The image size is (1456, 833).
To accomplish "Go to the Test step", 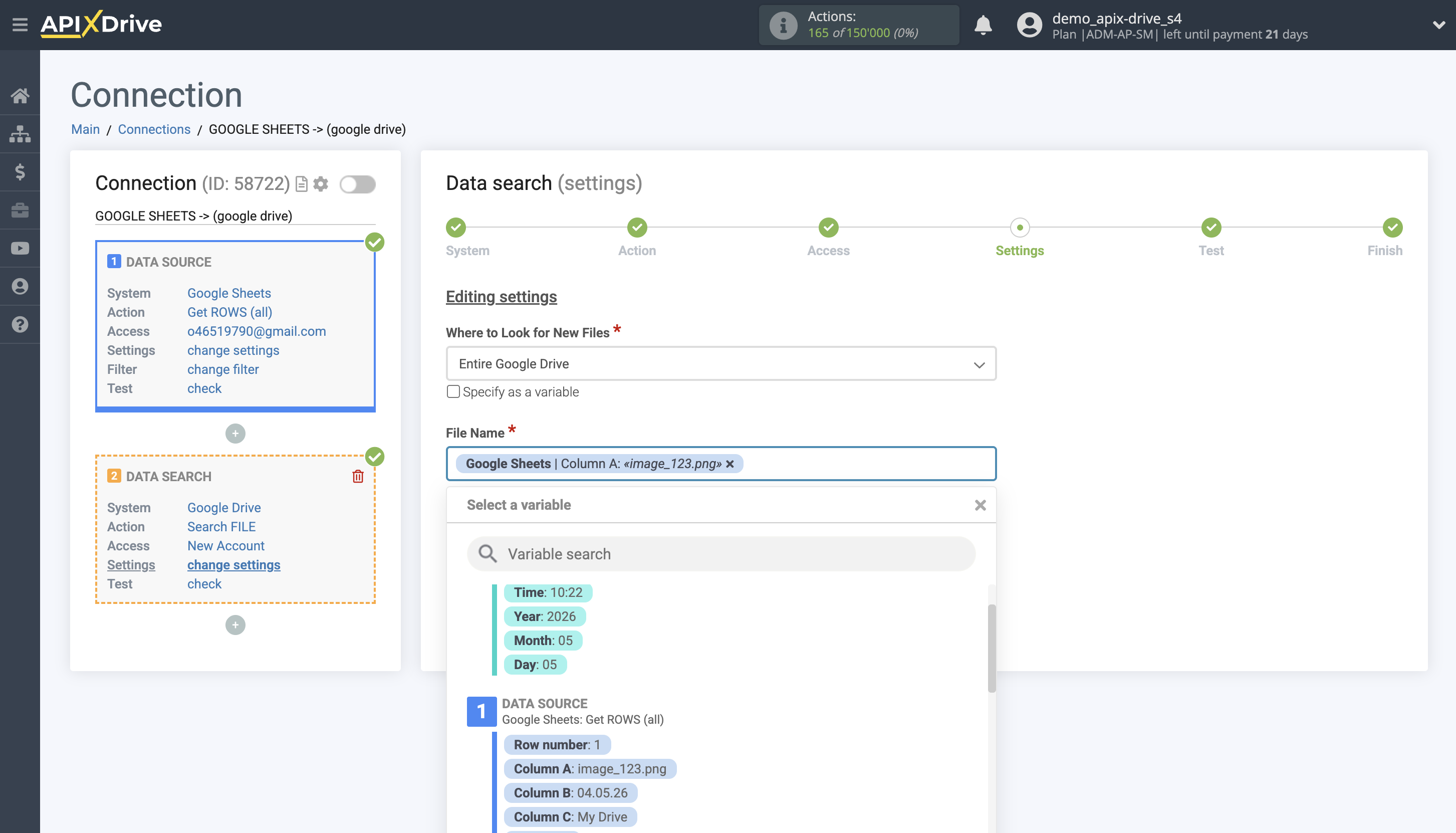I will (x=1211, y=228).
